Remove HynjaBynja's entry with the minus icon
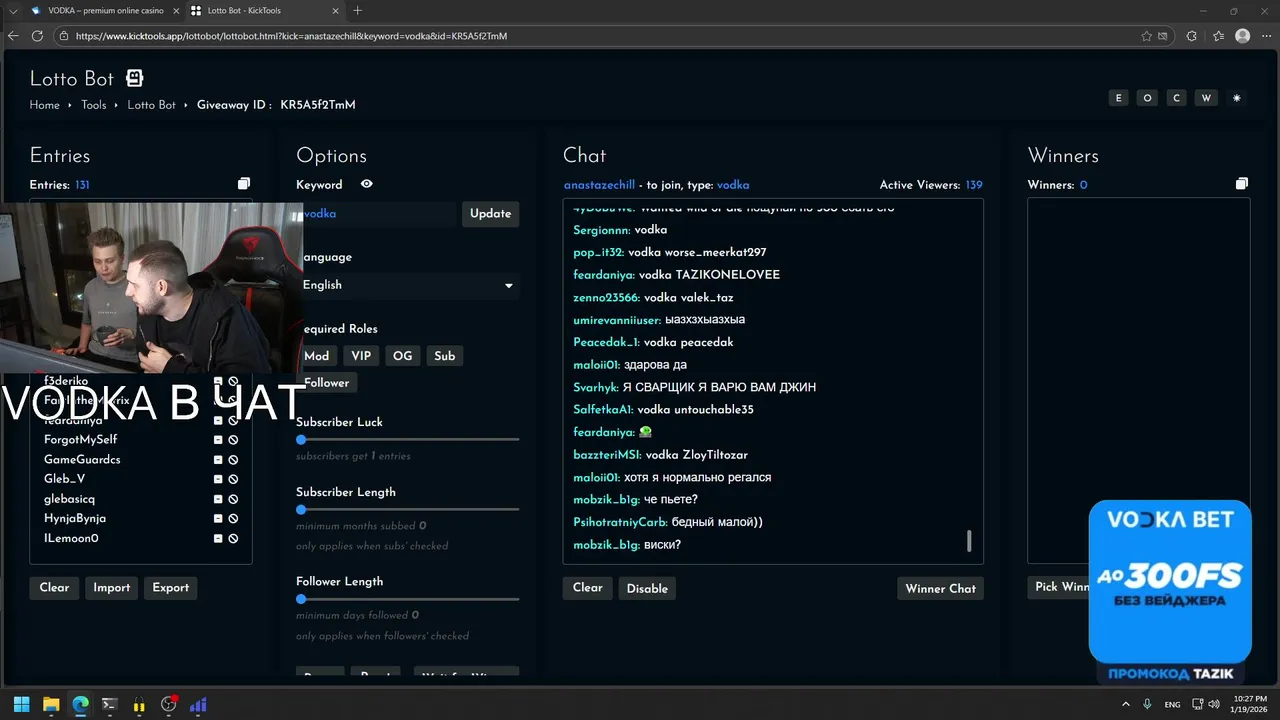Viewport: 1280px width, 720px height. [x=218, y=519]
